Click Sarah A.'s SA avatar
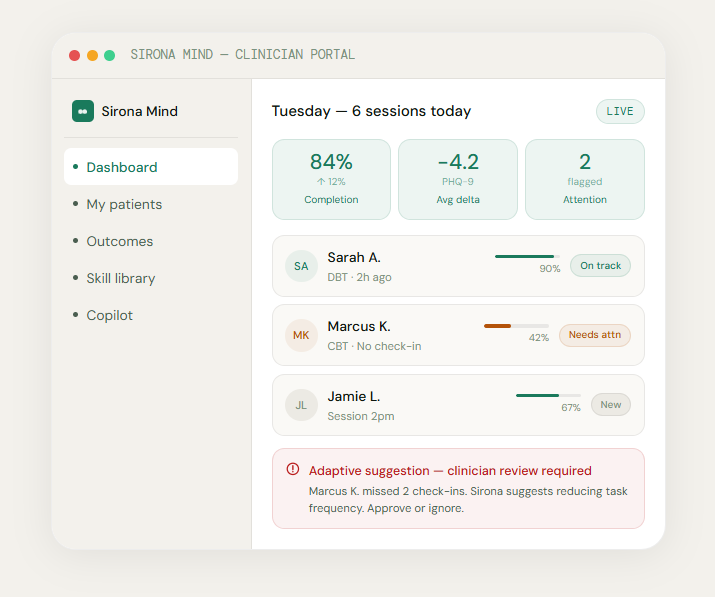Image resolution: width=715 pixels, height=597 pixels. click(x=301, y=266)
